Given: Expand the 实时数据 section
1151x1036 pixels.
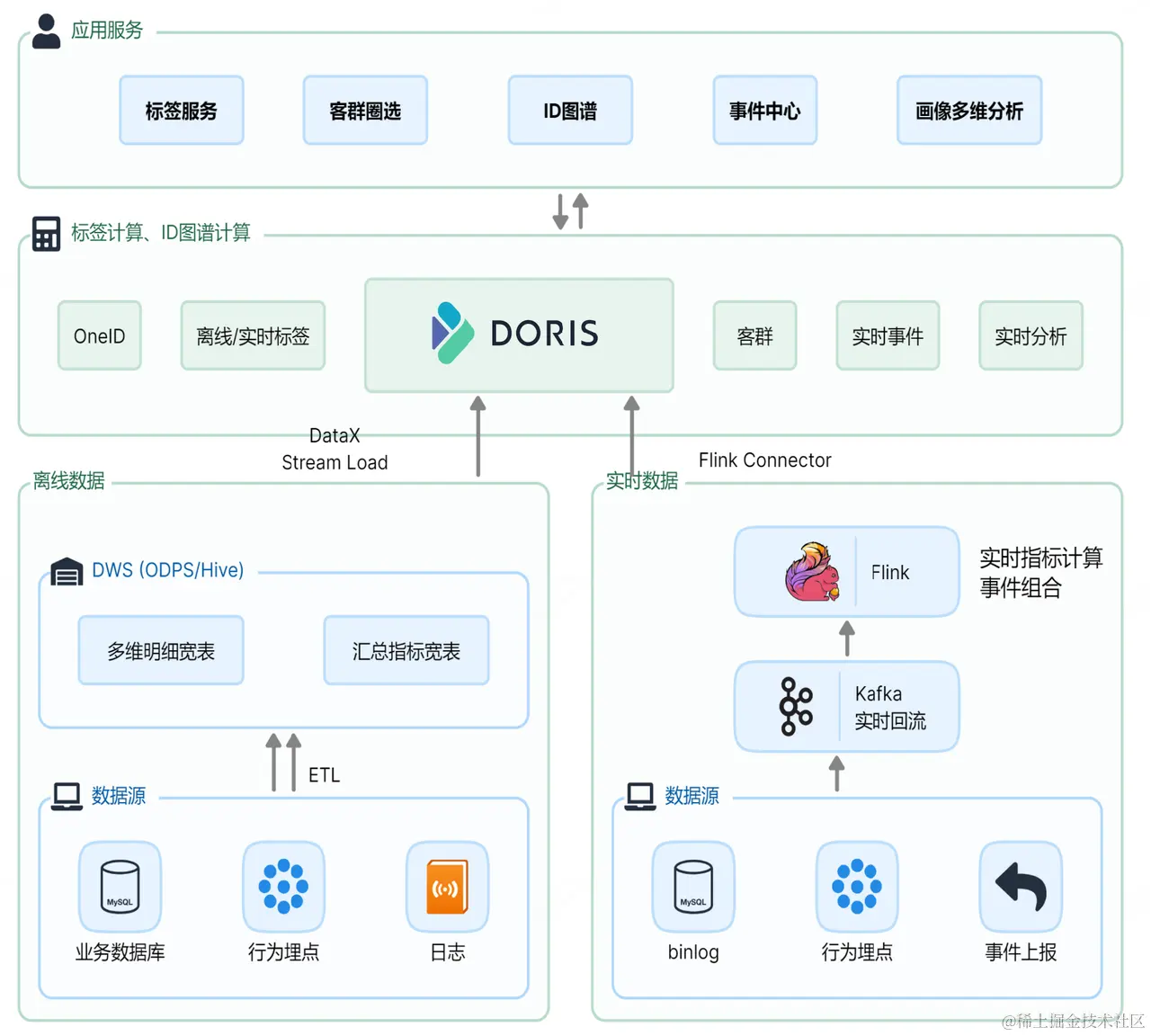Looking at the screenshot, I should [640, 481].
